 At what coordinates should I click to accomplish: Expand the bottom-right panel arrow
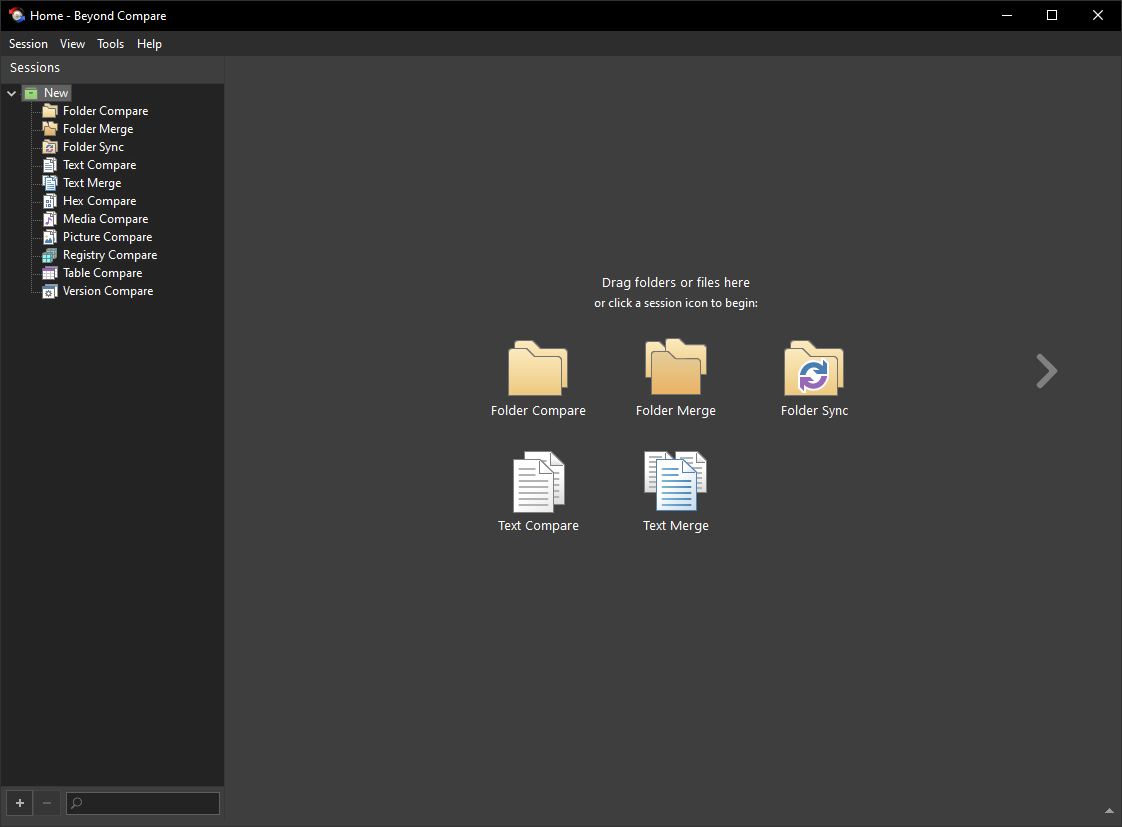(1109, 811)
